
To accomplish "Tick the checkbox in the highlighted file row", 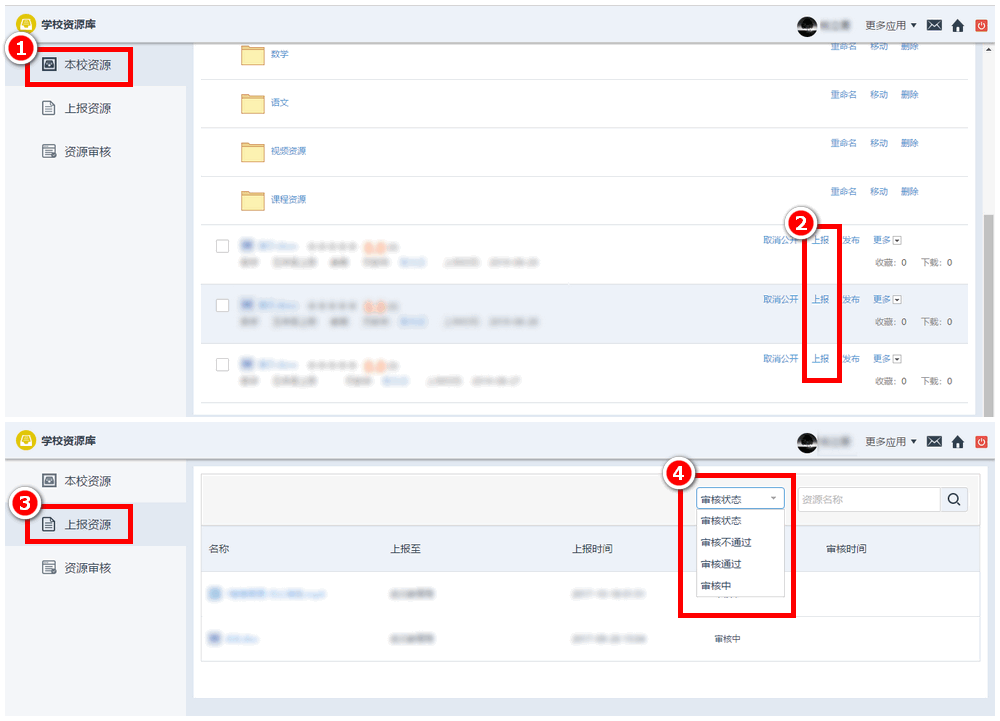I will 223,305.
